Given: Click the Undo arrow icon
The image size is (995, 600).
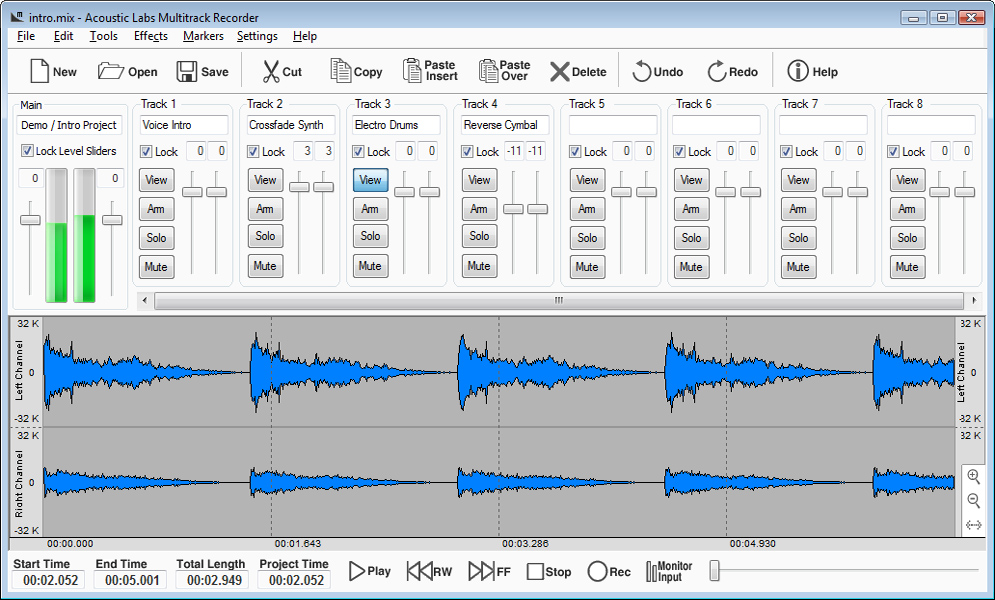Looking at the screenshot, I should pyautogui.click(x=642, y=71).
